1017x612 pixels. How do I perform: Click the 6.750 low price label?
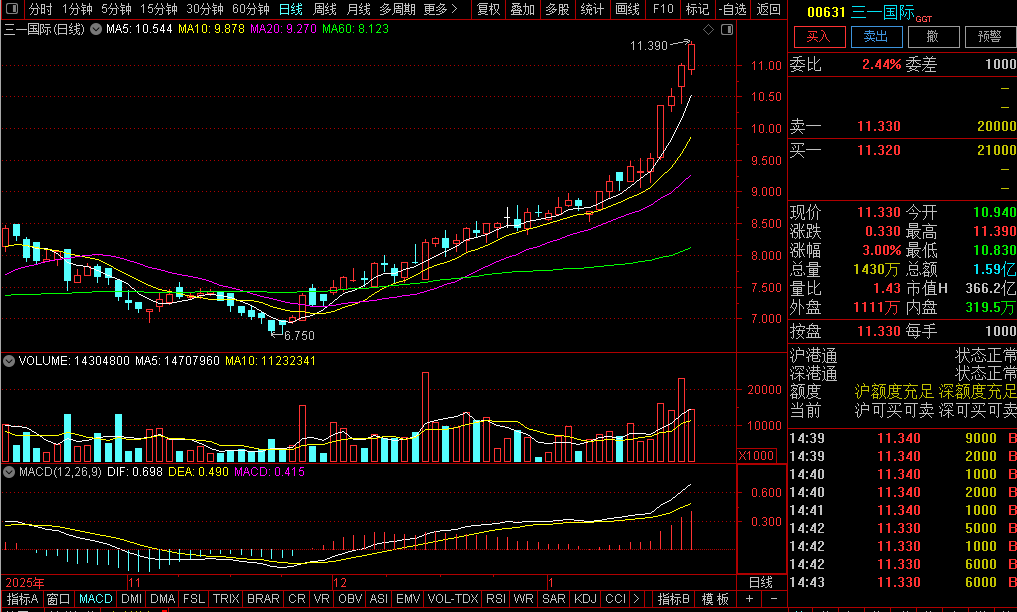click(x=299, y=336)
